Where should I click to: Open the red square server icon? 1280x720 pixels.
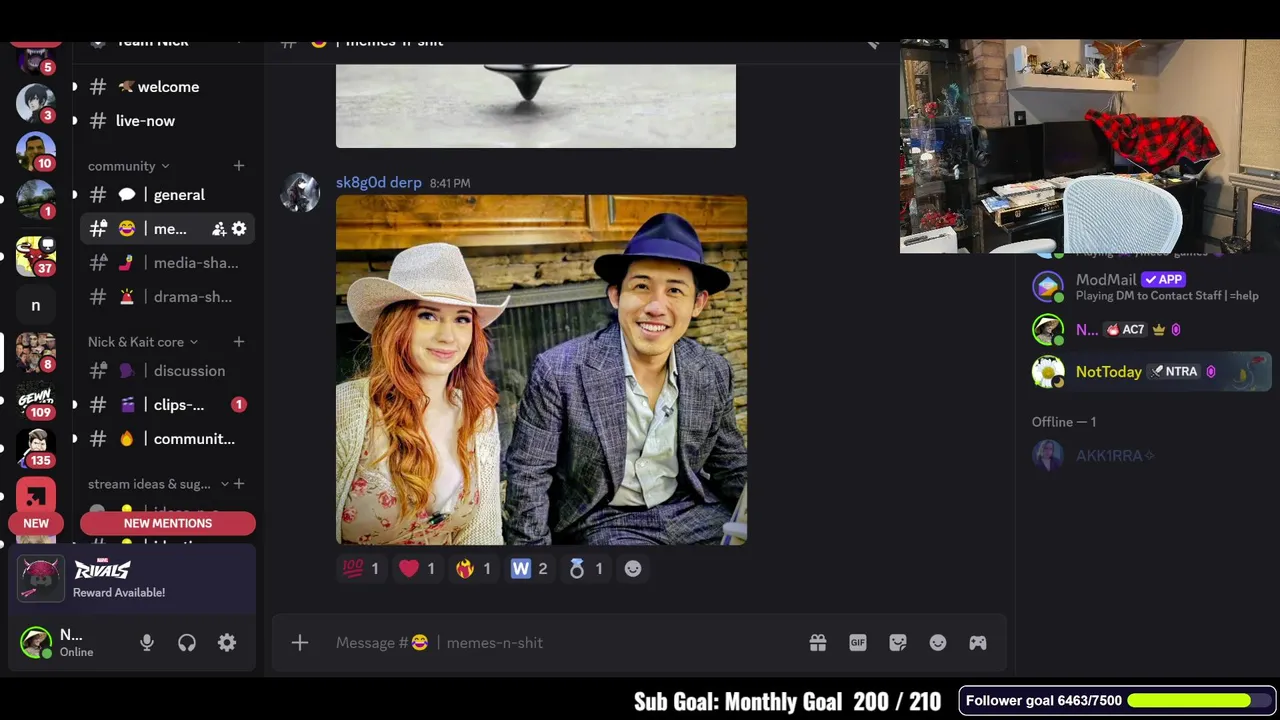[x=36, y=496]
